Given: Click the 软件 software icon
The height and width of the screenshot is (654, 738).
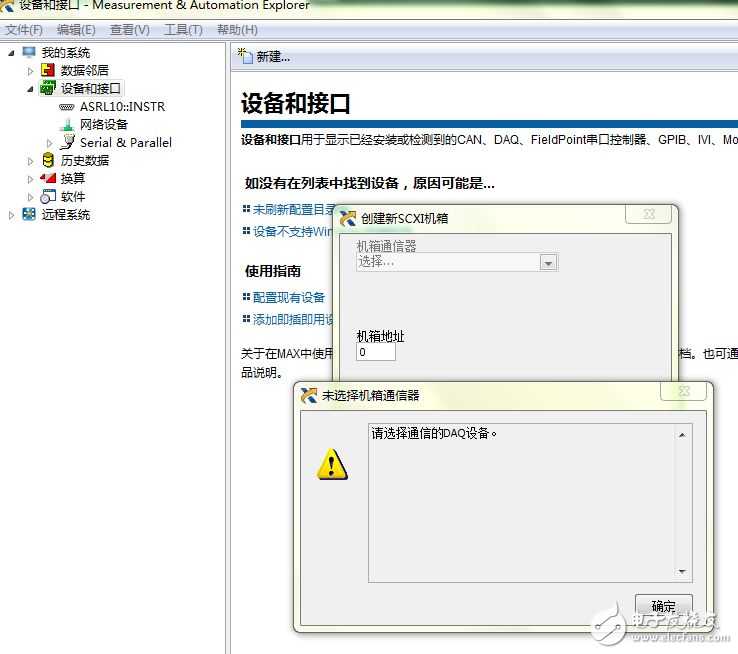Looking at the screenshot, I should click(48, 196).
